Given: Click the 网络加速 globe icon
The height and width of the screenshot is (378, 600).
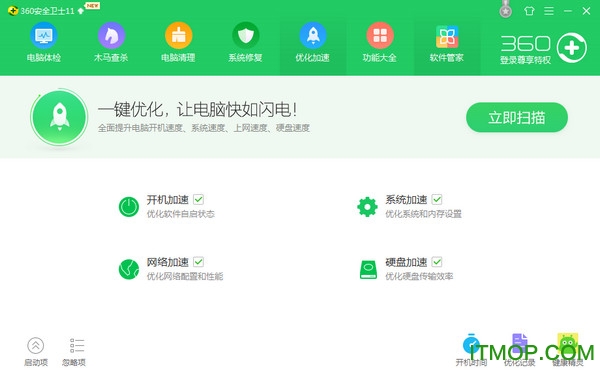Looking at the screenshot, I should [x=129, y=269].
